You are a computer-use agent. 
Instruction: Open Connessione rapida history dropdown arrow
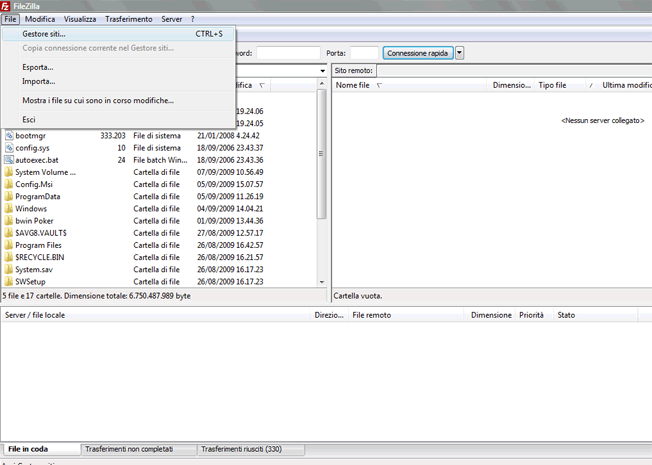click(x=459, y=53)
